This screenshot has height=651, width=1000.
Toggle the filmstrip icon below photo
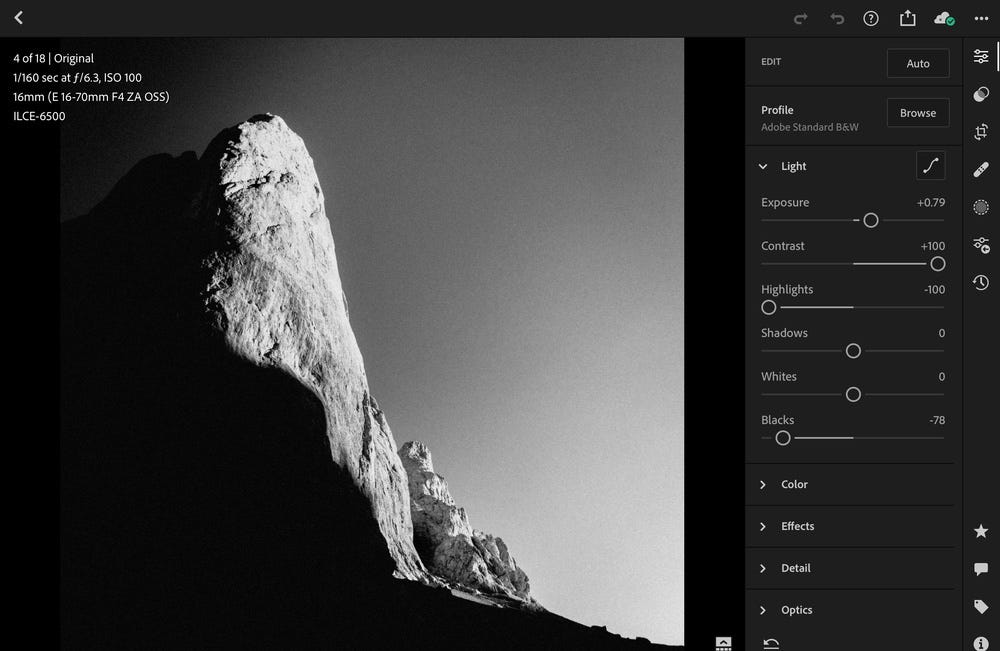point(723,643)
